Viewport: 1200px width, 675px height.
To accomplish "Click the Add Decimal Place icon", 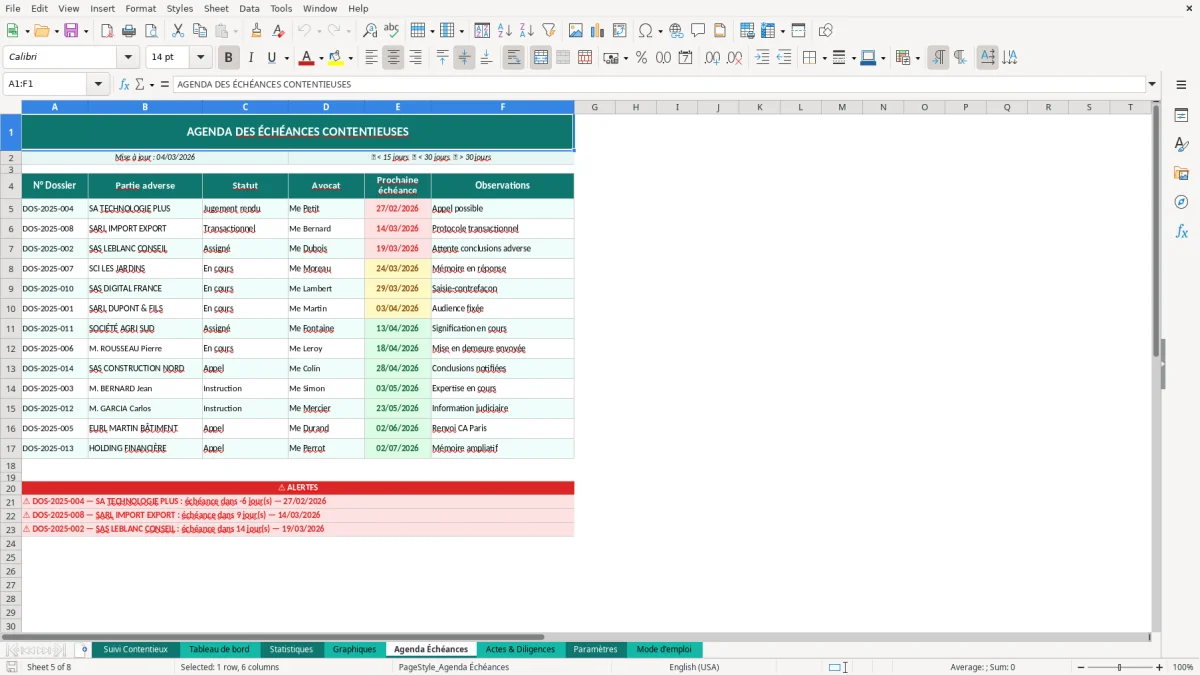I will tap(712, 58).
